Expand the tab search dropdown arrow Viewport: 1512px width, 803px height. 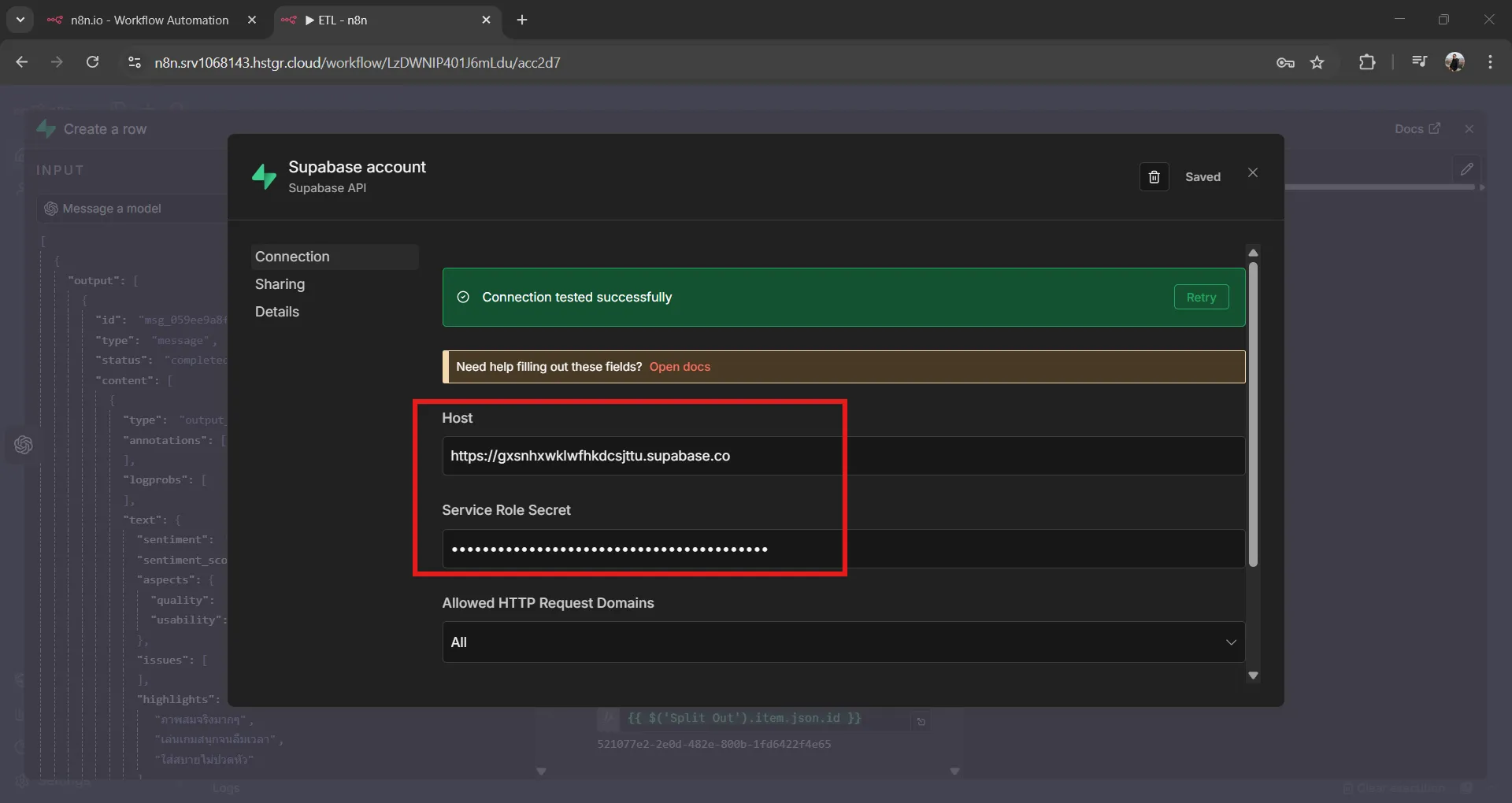[x=20, y=20]
